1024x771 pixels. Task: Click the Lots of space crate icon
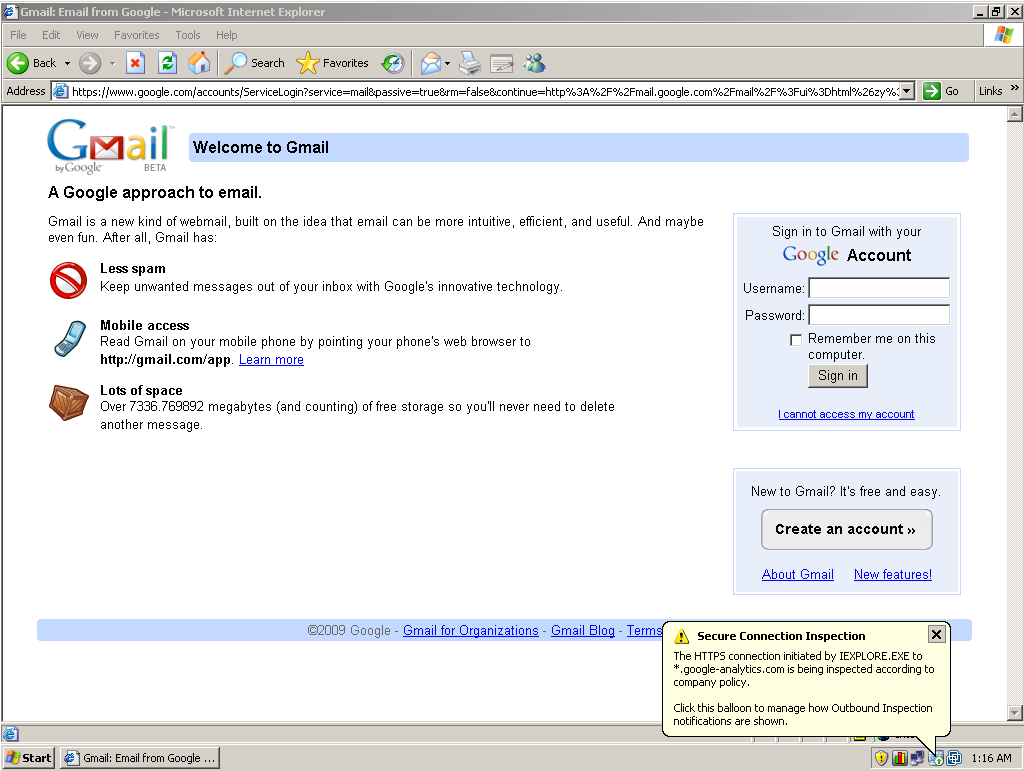tap(69, 402)
